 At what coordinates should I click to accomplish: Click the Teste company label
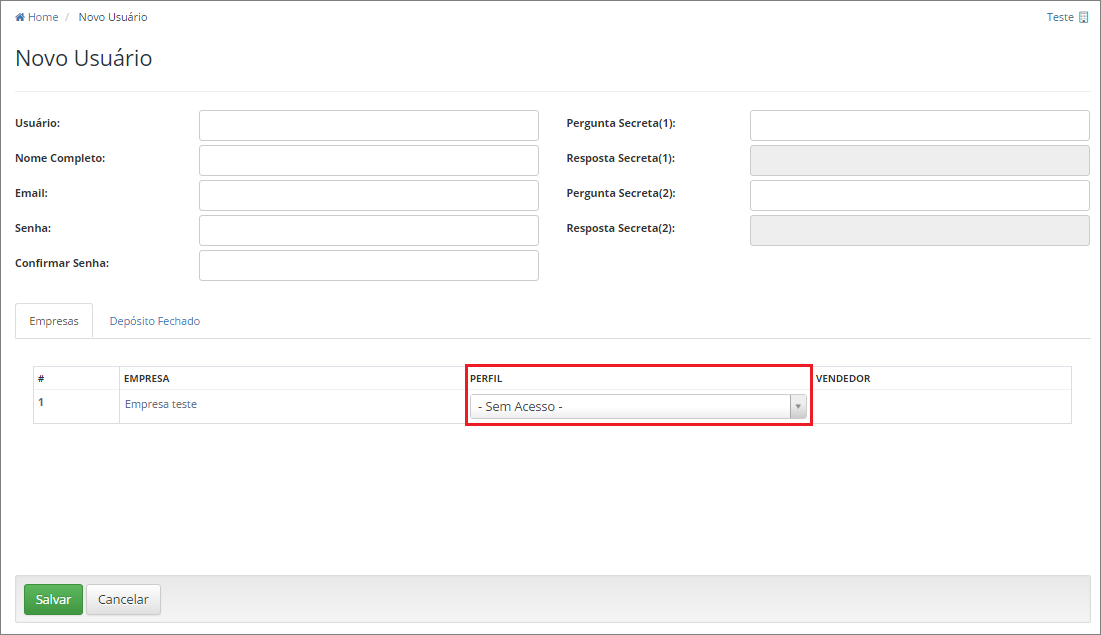[1060, 17]
